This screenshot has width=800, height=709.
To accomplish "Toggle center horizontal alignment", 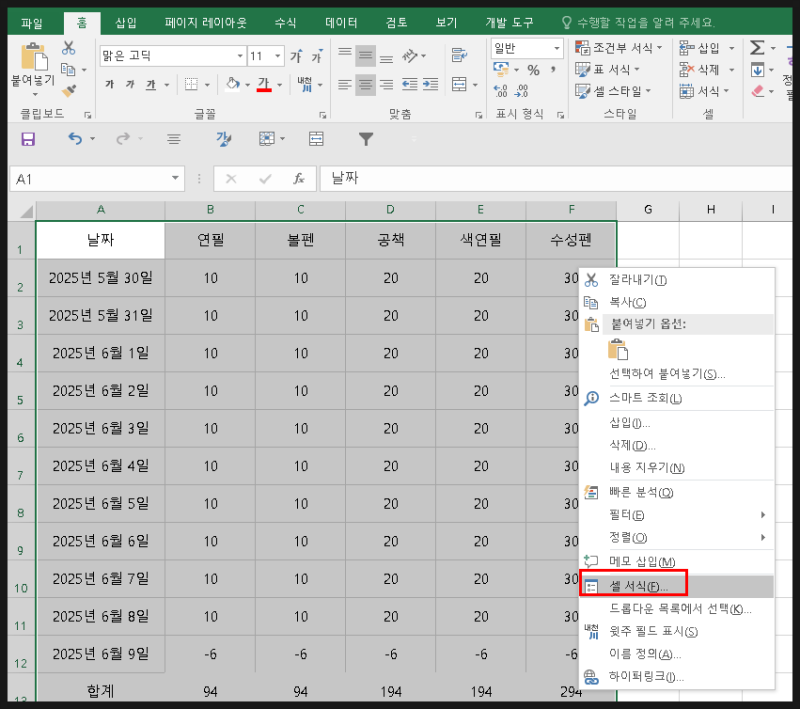I will 365,84.
